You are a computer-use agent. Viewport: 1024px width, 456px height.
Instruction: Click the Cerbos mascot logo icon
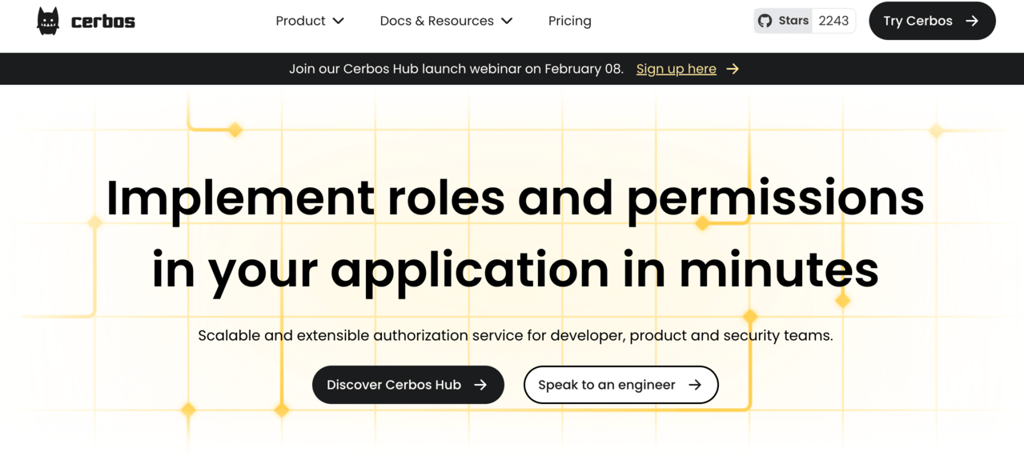pos(48,21)
